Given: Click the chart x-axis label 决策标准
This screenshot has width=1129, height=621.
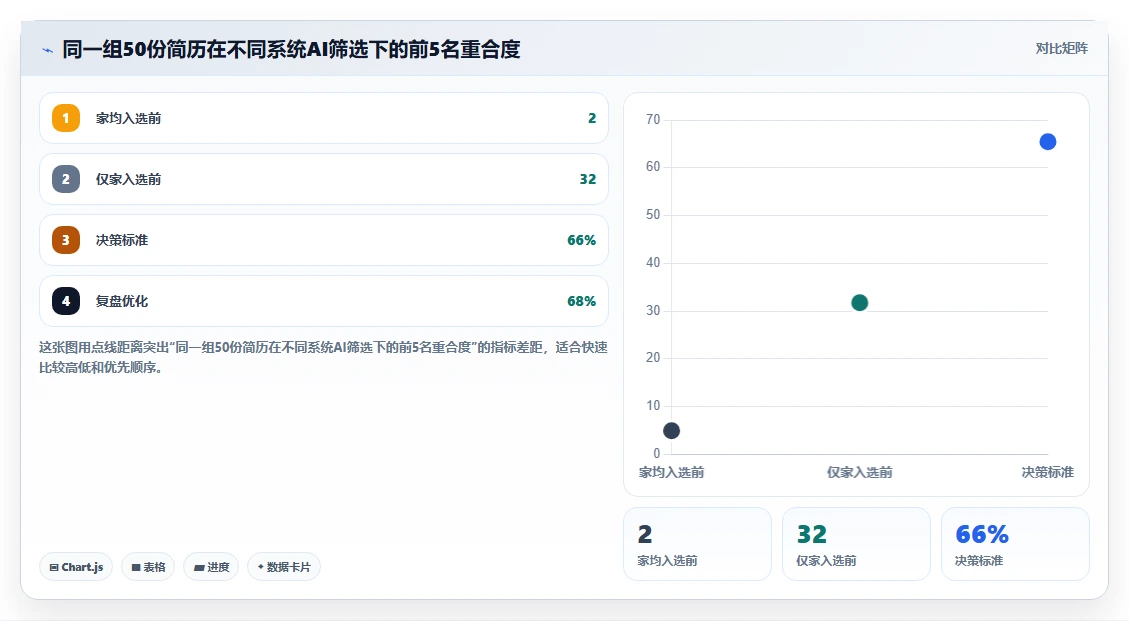Looking at the screenshot, I should [x=1048, y=473].
